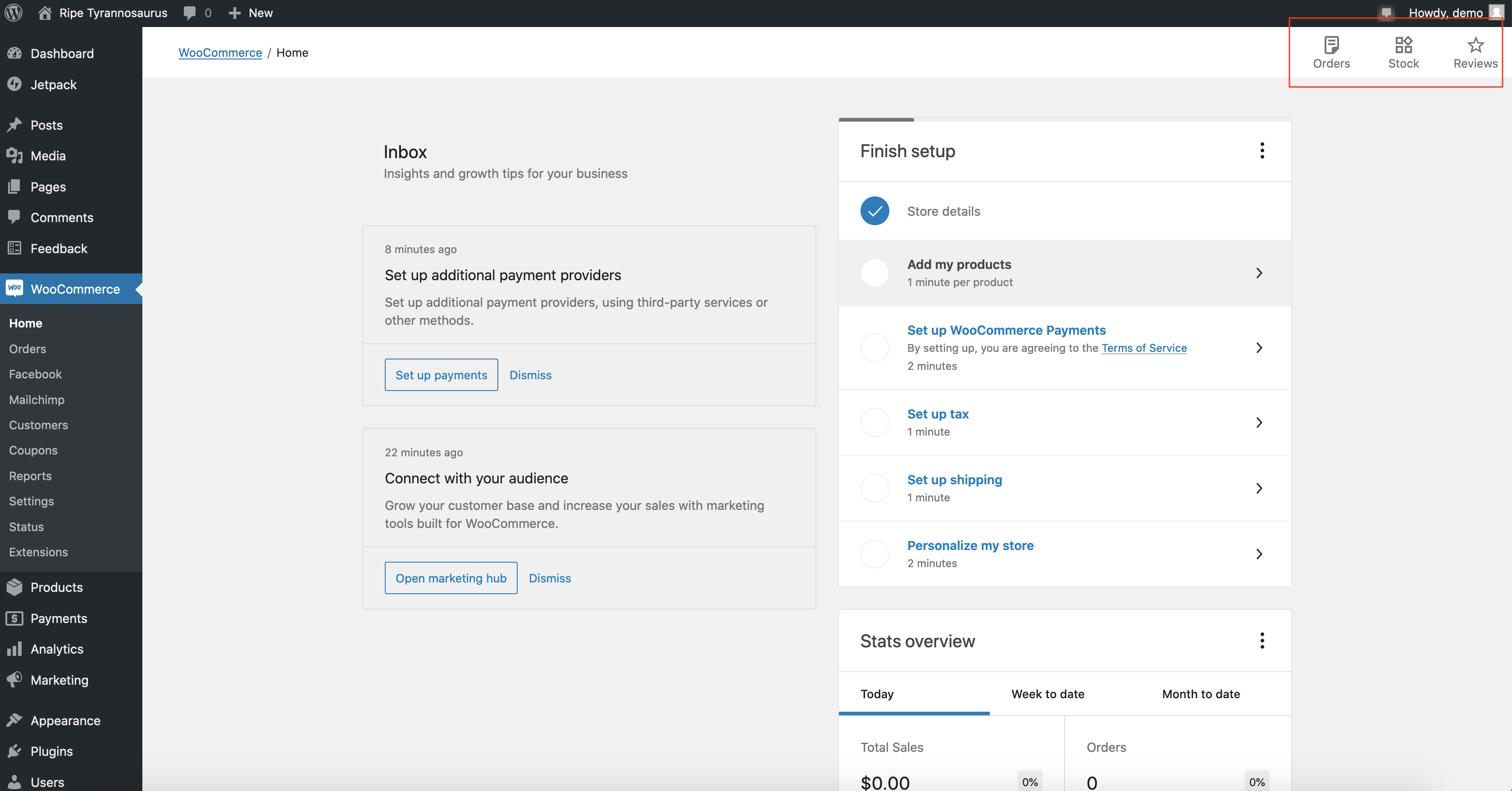
Task: Click the user avatar next to Howdy, demo
Action: (x=1496, y=12)
